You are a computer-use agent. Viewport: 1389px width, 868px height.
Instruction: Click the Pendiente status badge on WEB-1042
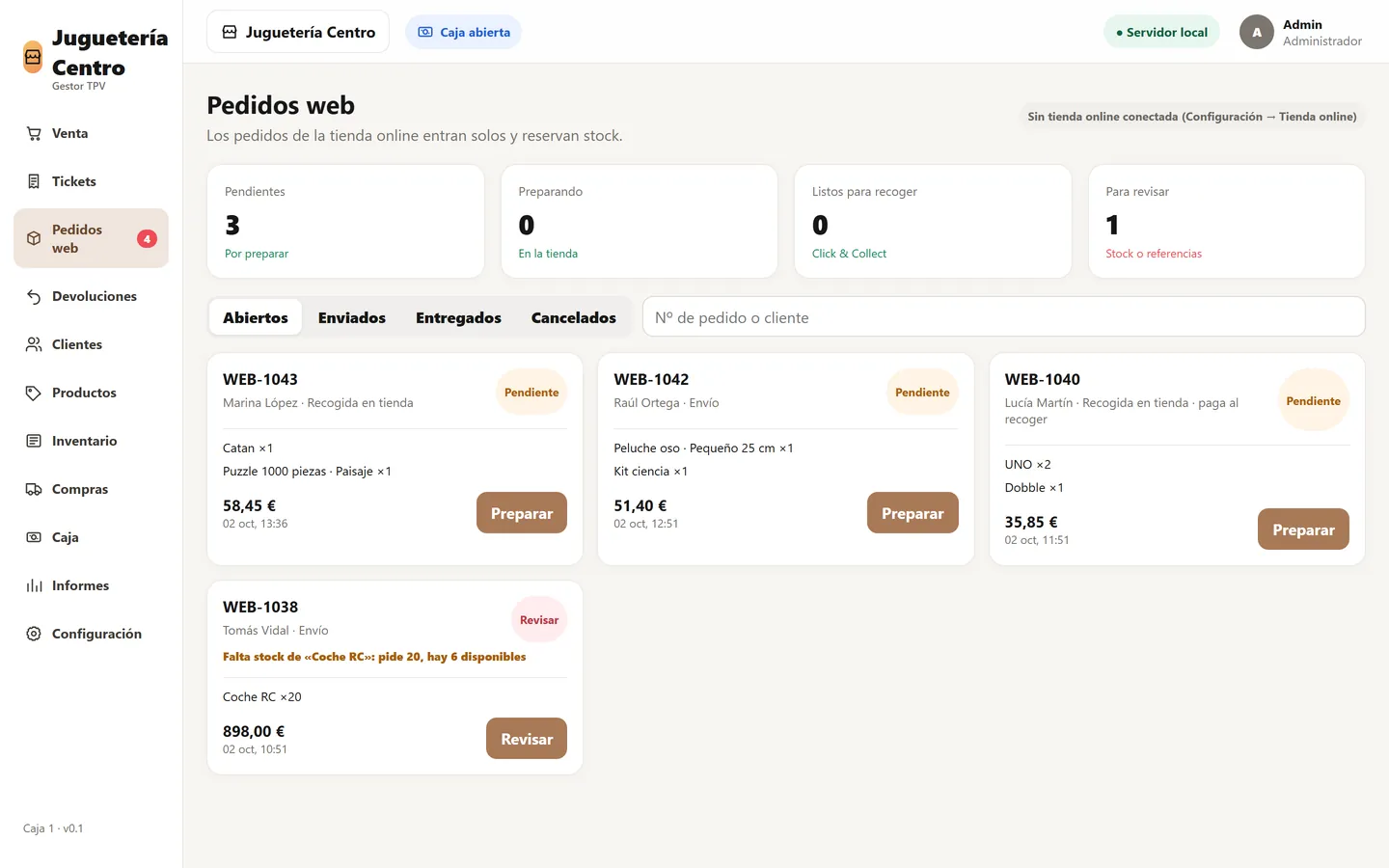point(922,393)
